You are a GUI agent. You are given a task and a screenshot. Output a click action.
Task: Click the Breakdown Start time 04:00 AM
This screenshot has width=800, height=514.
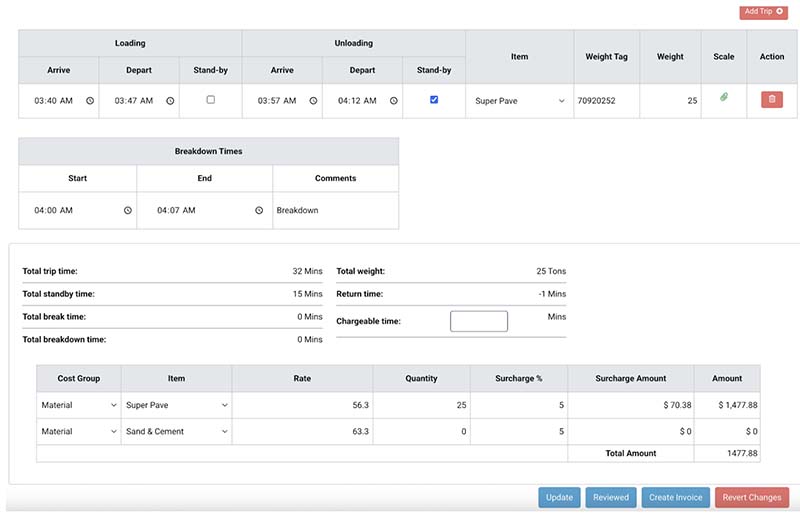coord(54,210)
